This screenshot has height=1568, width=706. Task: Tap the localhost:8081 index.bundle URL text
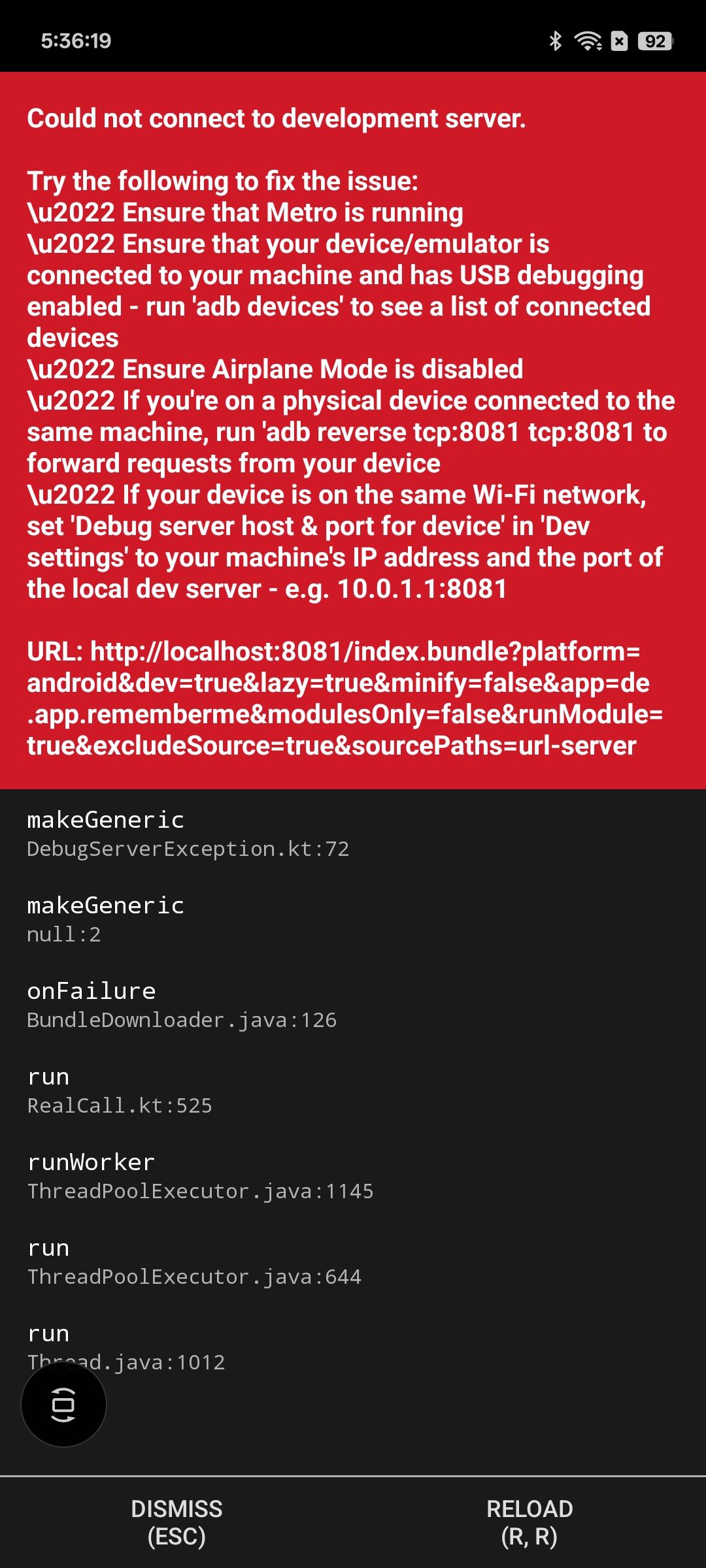345,698
